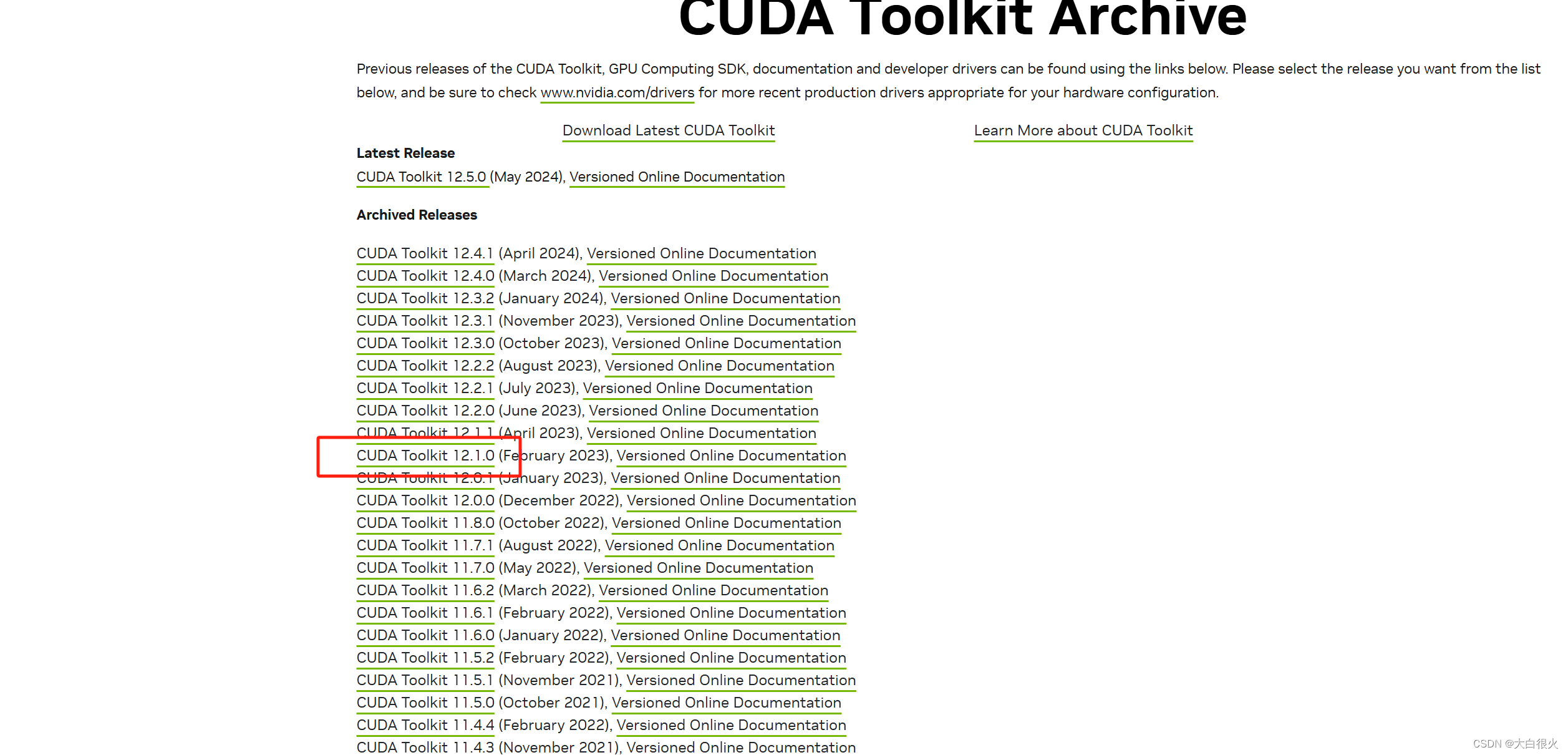Open the CUDA Toolkit 12.4.0 download page
The width and height of the screenshot is (1568, 755).
[x=425, y=276]
